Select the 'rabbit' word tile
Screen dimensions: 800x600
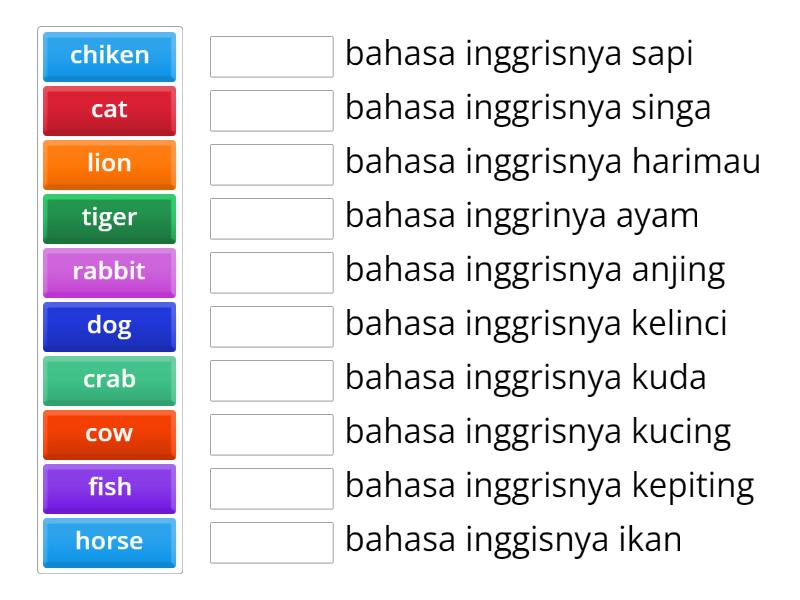[108, 272]
